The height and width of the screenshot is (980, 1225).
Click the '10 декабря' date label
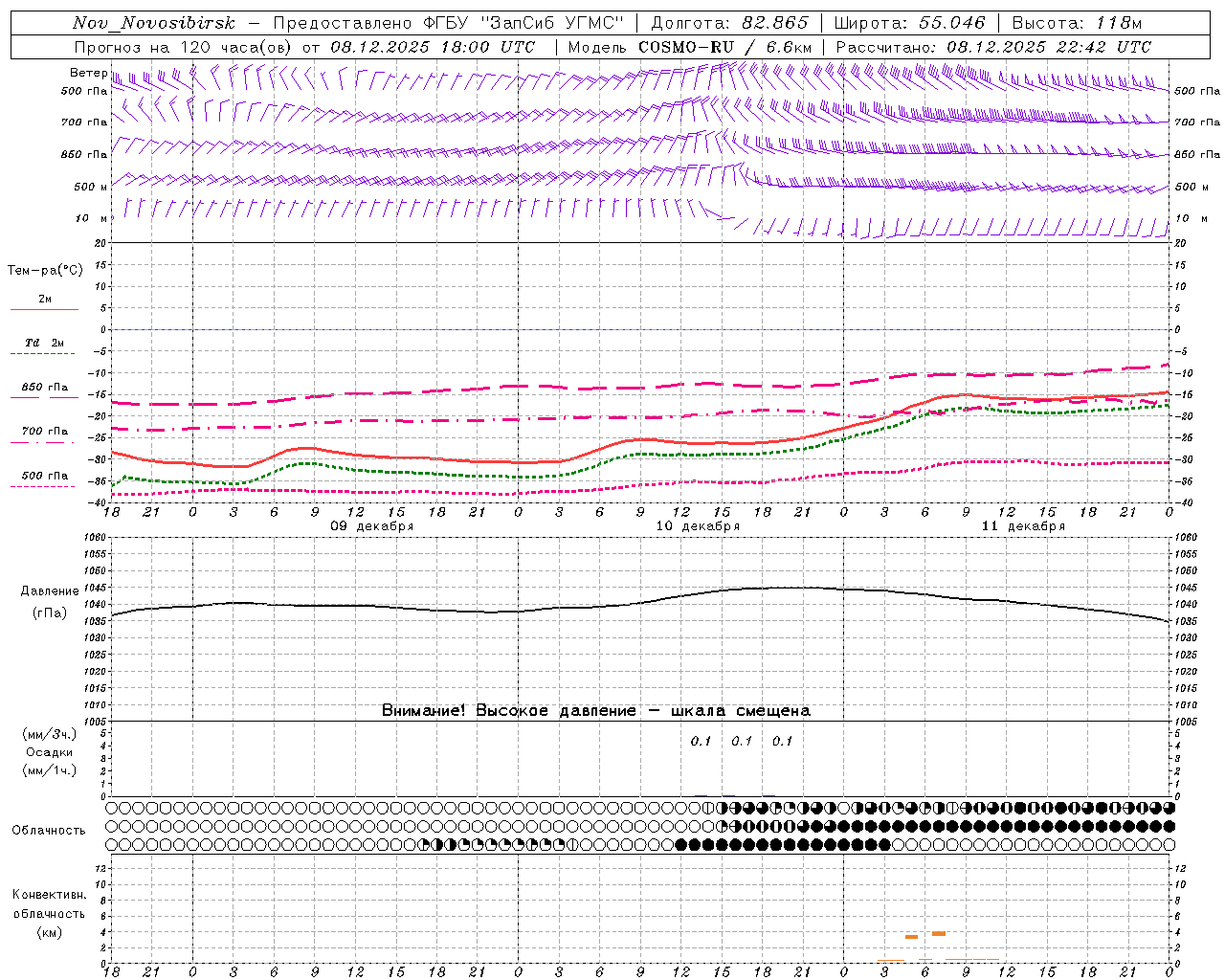coord(698,526)
